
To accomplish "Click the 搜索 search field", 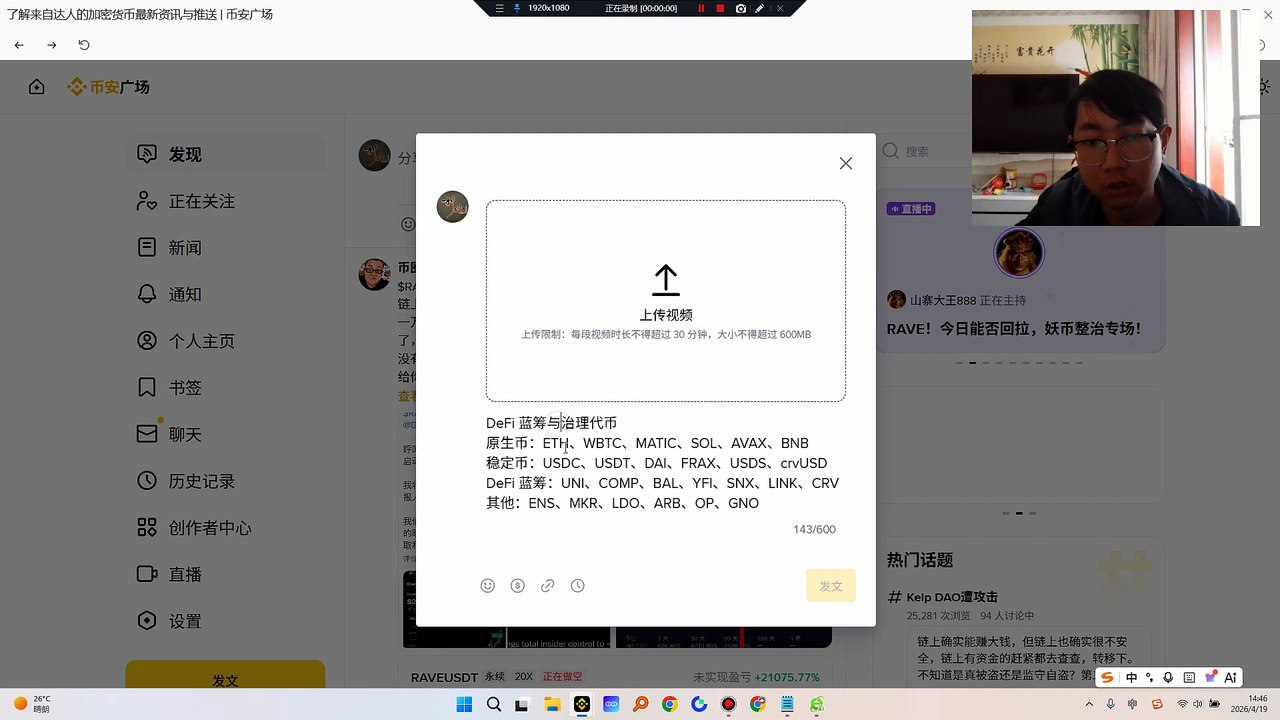I will click(925, 151).
